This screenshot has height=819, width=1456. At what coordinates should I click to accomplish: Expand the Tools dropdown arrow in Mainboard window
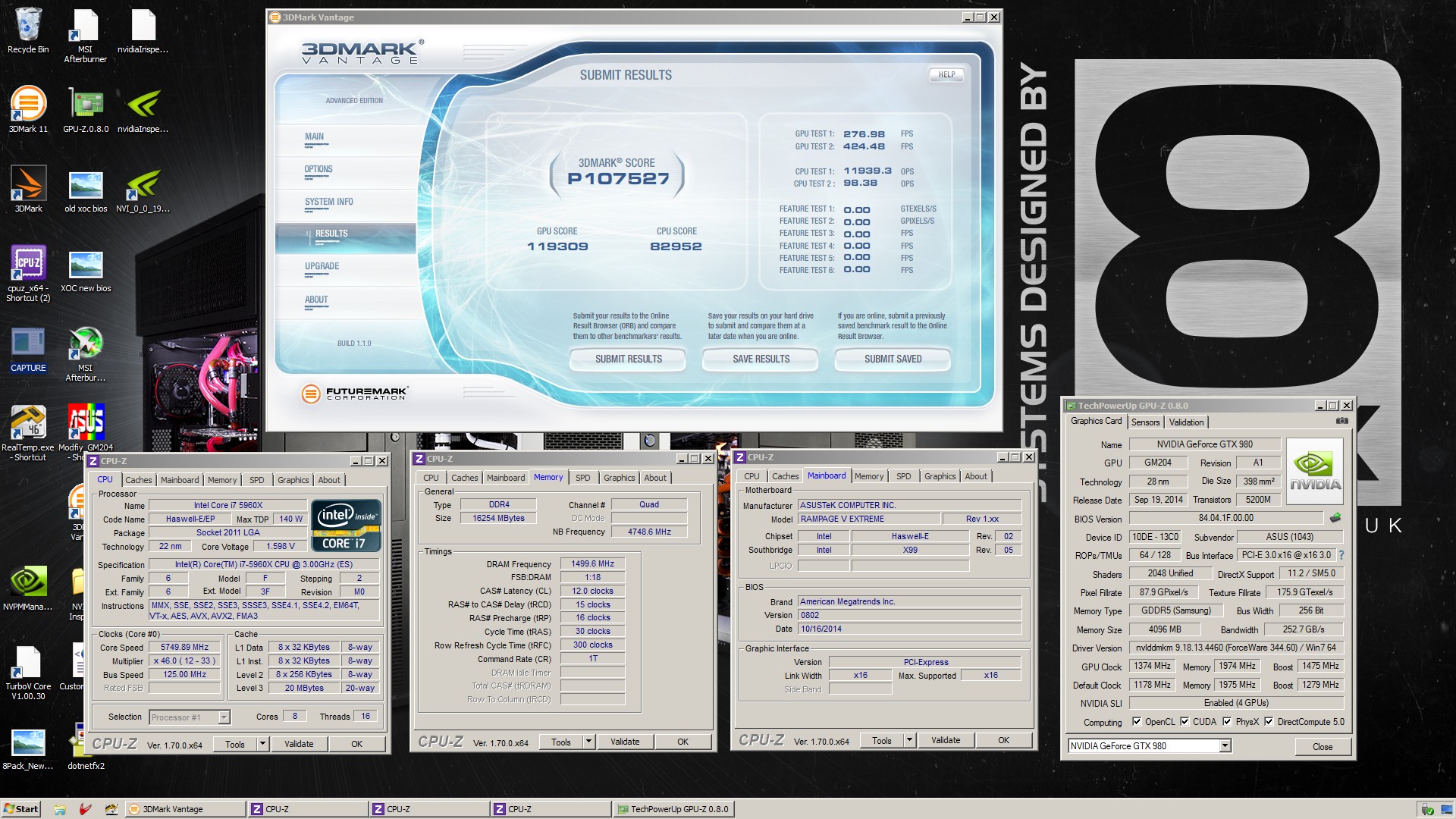(x=909, y=740)
